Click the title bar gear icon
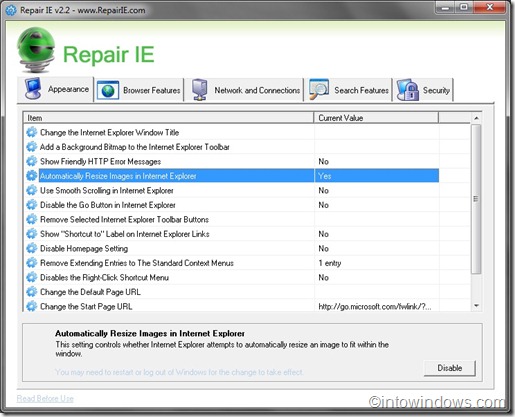The image size is (515, 417). click(x=11, y=10)
